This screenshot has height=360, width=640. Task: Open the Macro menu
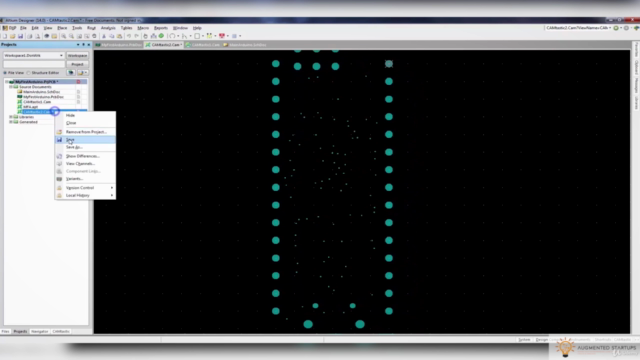(143, 28)
